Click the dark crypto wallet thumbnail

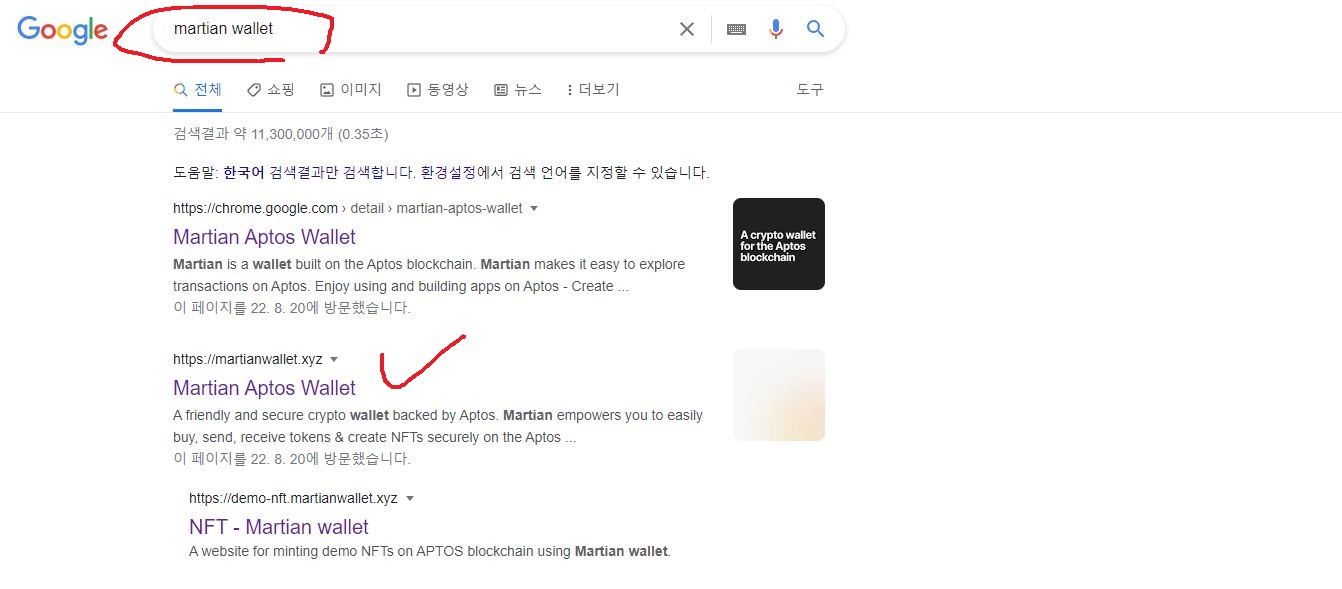[x=779, y=244]
